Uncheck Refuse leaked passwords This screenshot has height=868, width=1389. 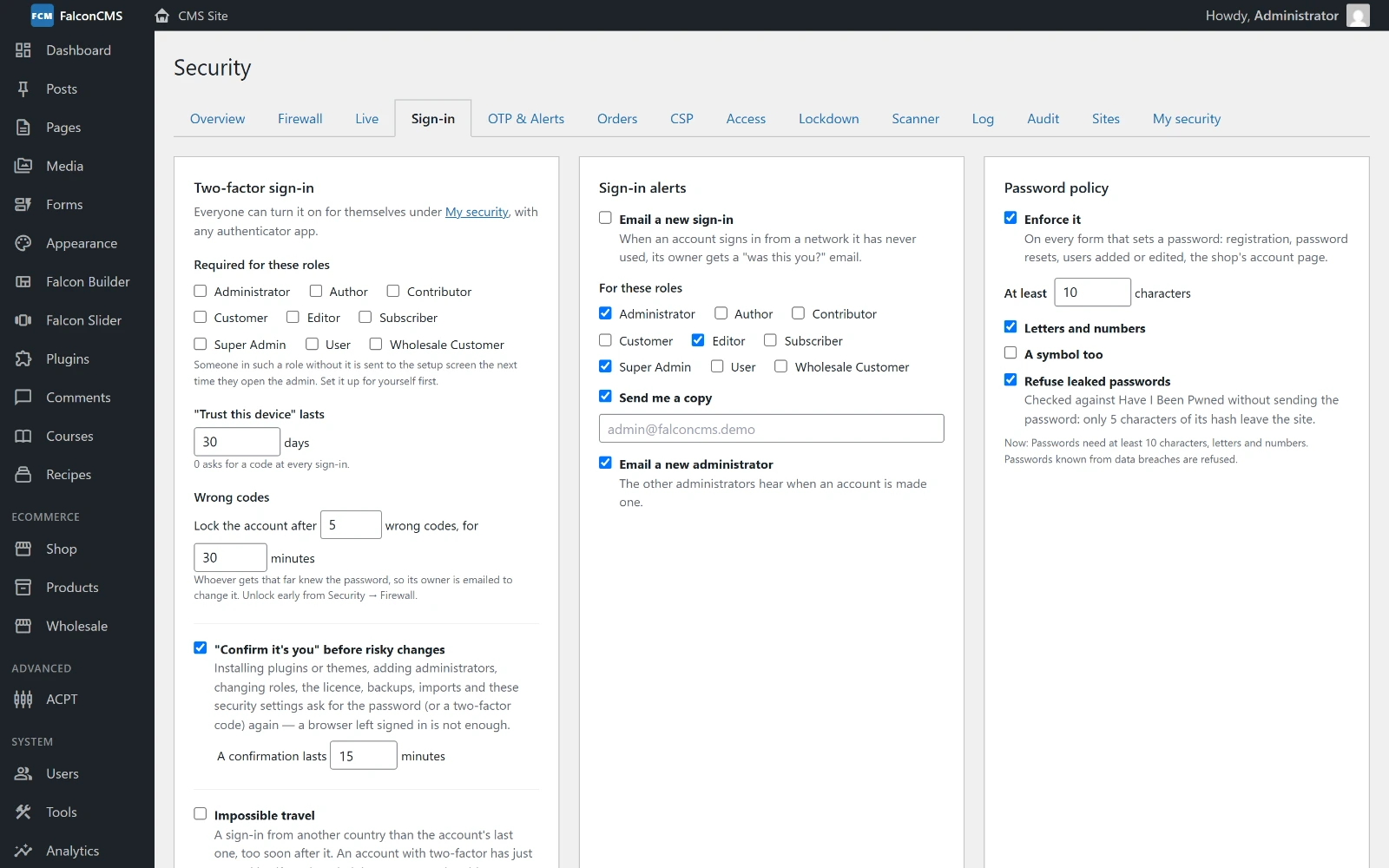pos(1010,379)
